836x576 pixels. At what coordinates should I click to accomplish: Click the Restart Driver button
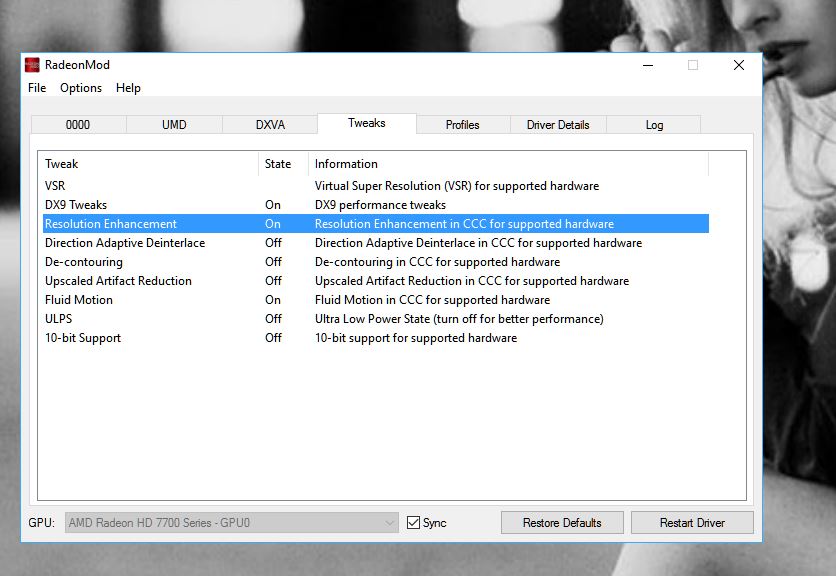692,523
